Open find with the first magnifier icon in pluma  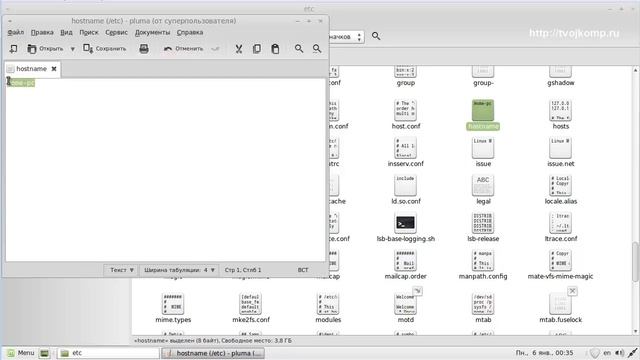tap(299, 49)
